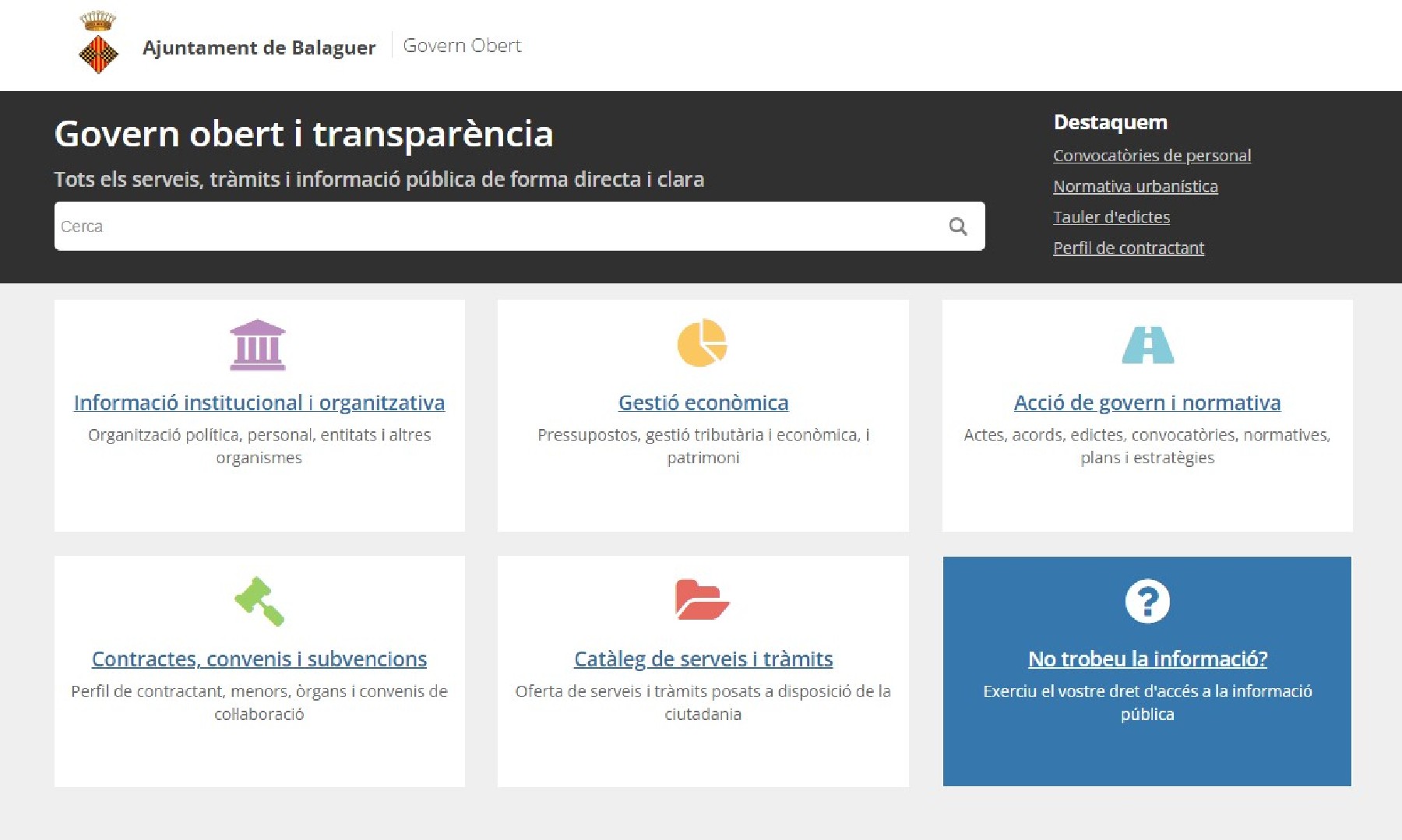Open Catàleg de serveis i tràmits
The height and width of the screenshot is (840, 1402).
click(703, 659)
